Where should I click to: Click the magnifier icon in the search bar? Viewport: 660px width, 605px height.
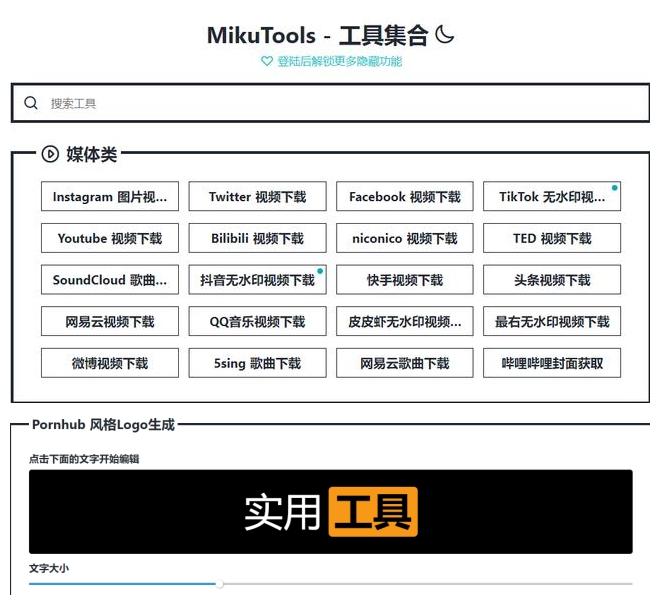click(x=31, y=103)
